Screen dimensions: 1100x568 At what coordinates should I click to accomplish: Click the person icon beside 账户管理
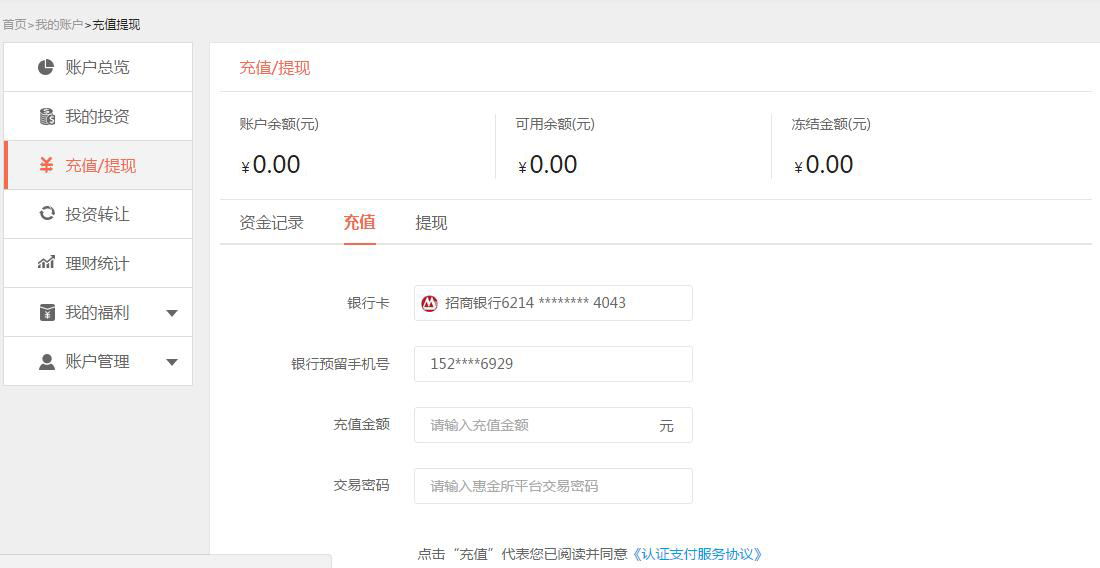(46, 362)
